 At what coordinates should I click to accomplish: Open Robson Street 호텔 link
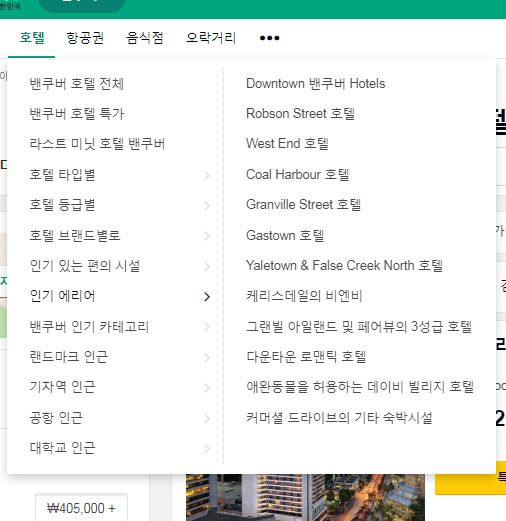point(300,113)
